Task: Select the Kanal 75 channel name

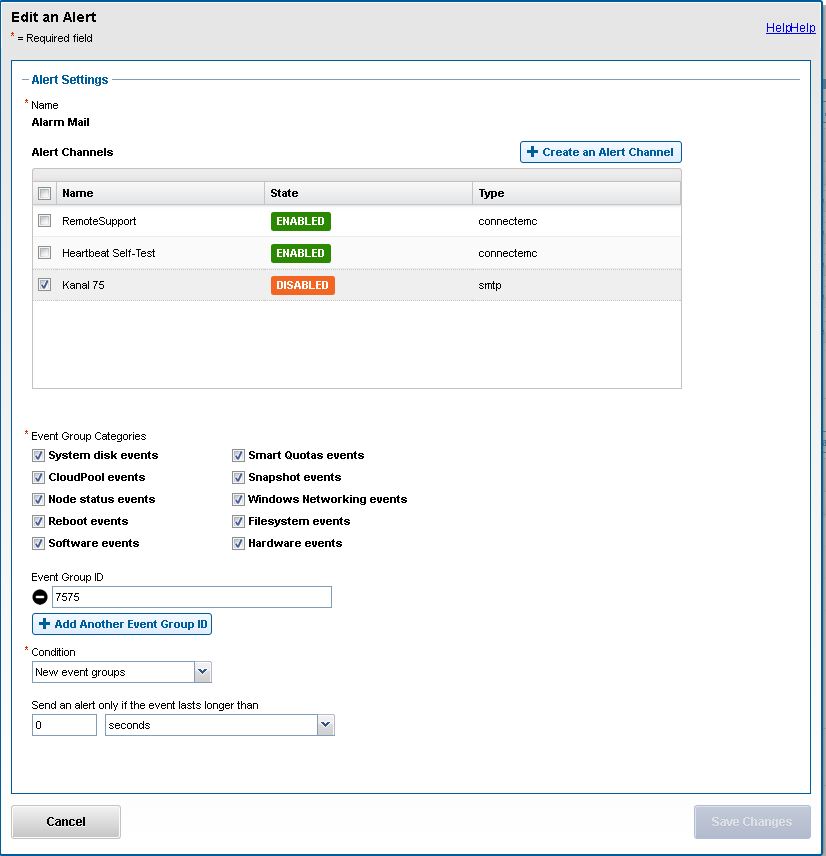Action: (84, 285)
